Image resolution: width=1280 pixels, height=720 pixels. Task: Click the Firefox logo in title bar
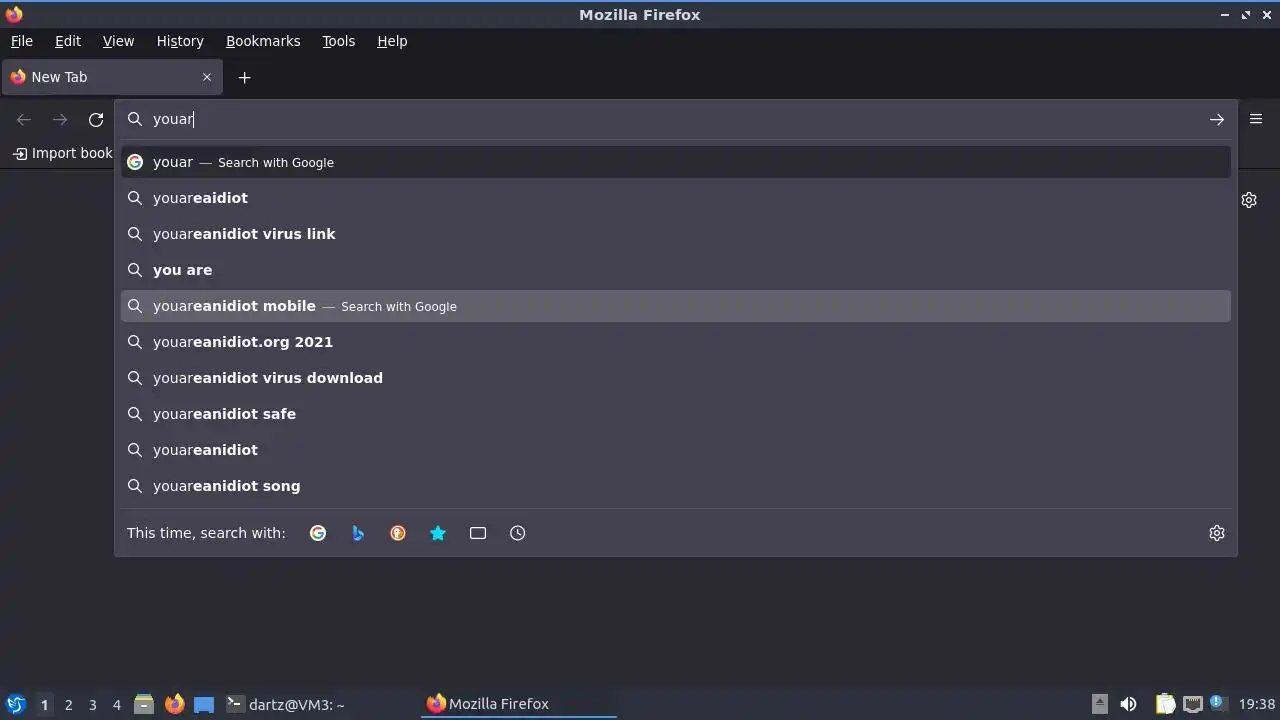coord(14,14)
